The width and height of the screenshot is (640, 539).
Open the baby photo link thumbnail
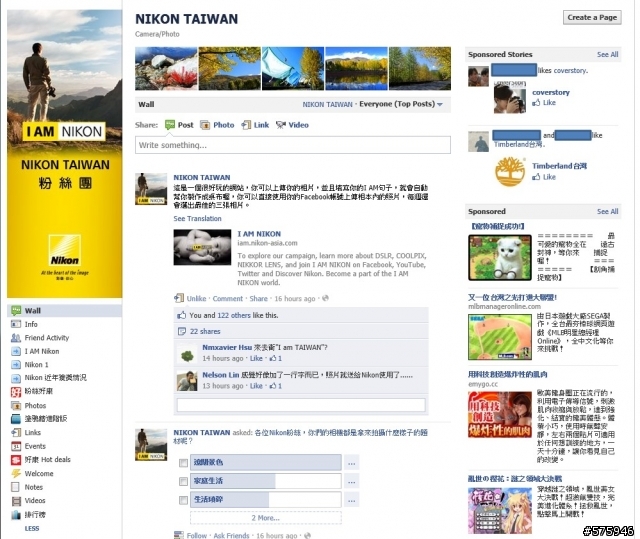[202, 247]
